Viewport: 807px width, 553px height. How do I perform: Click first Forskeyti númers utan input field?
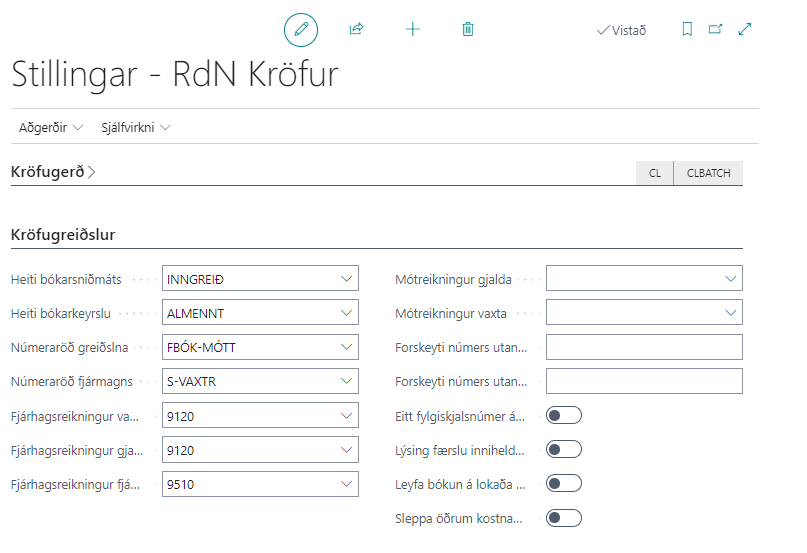point(644,347)
